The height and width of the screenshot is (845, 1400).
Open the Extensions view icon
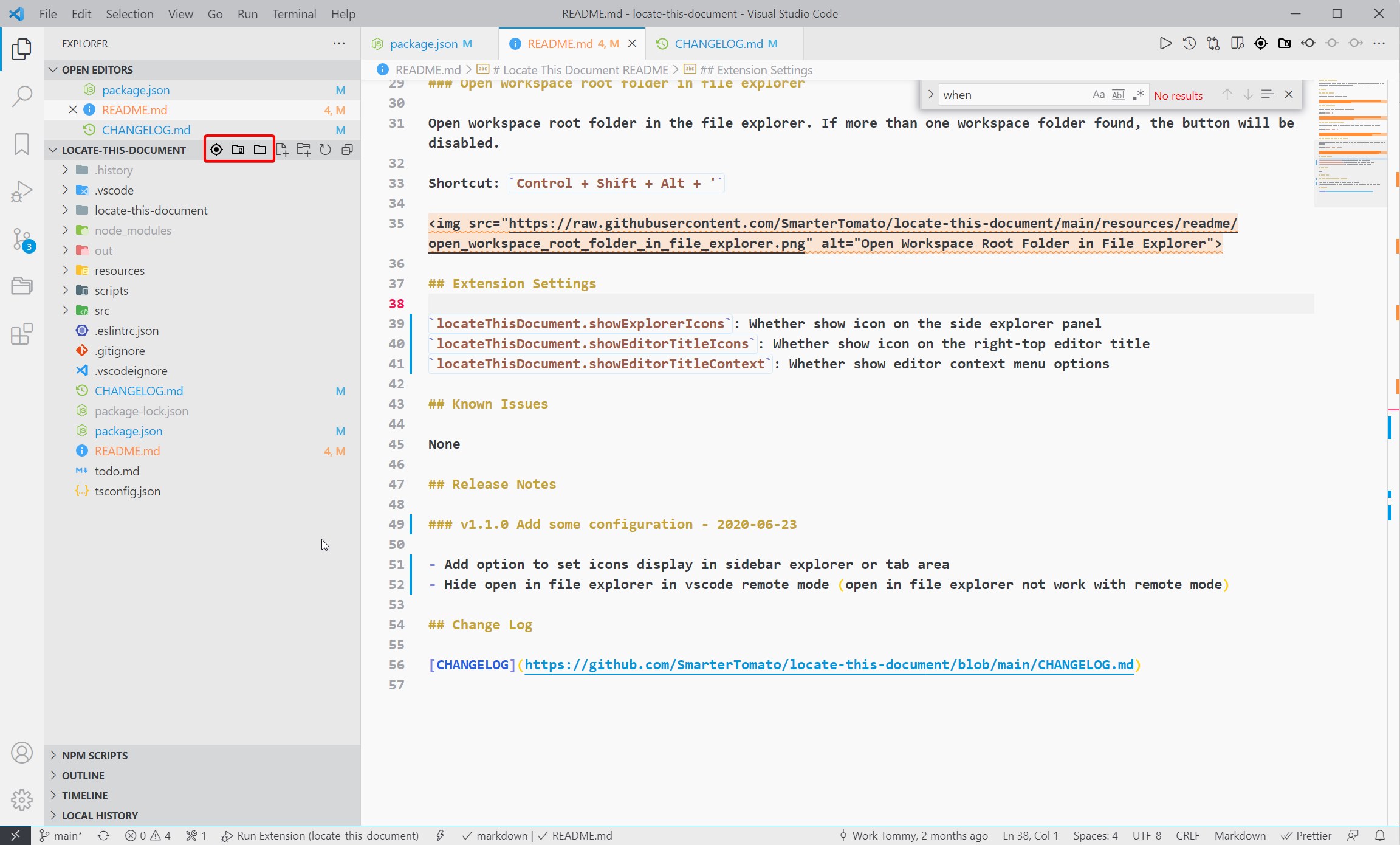pyautogui.click(x=22, y=334)
